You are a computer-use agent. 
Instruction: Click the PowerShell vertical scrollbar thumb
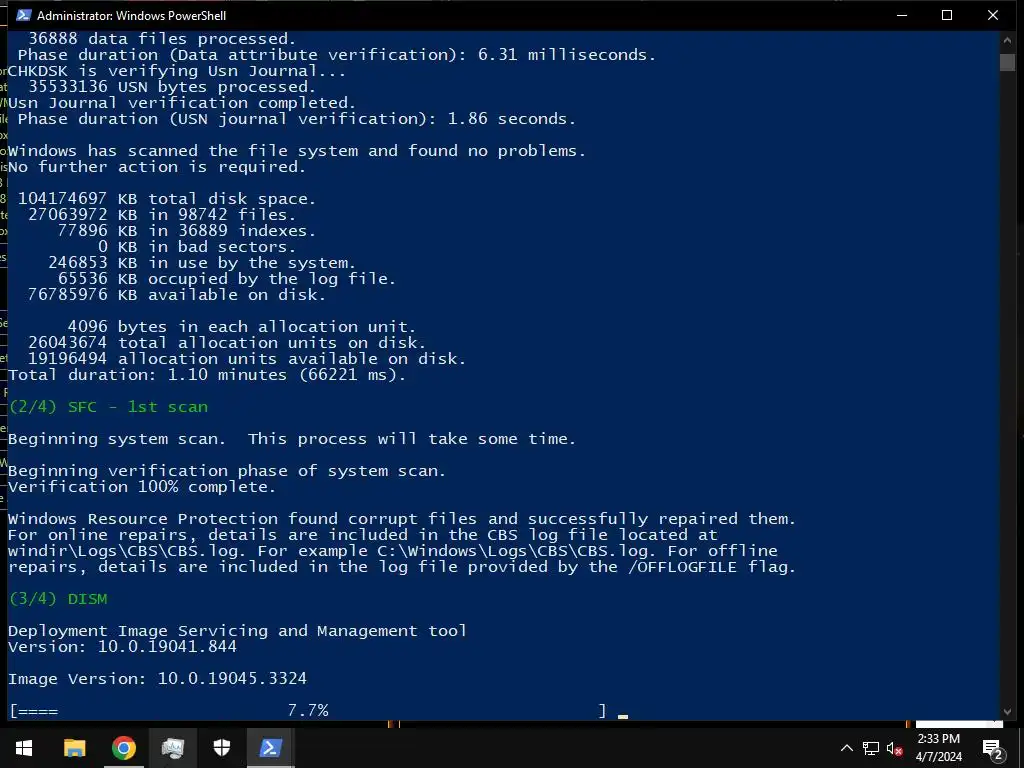[1007, 62]
